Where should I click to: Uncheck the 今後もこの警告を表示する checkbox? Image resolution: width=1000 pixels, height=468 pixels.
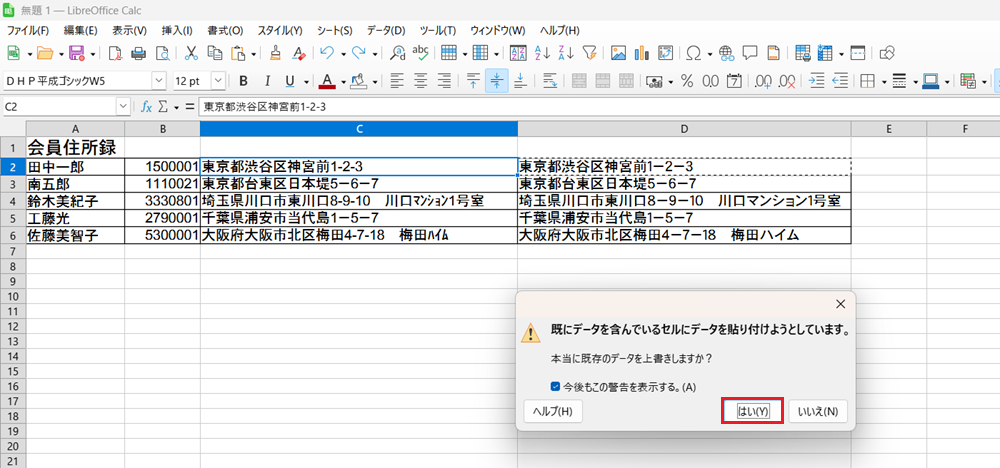coord(555,386)
